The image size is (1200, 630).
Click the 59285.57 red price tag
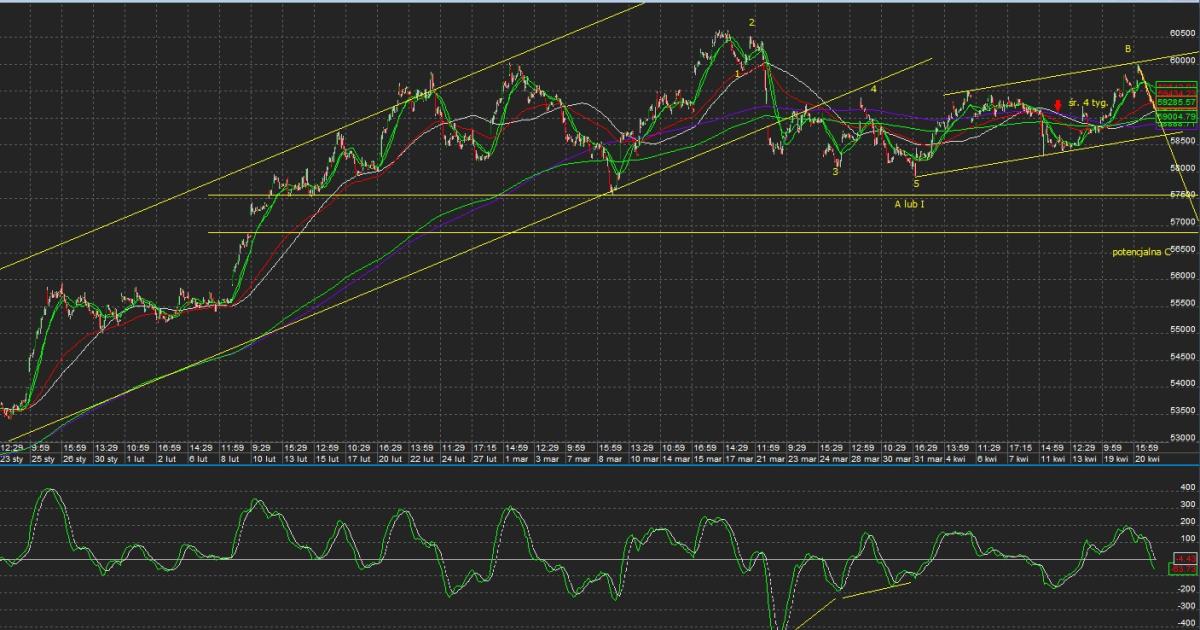[x=1176, y=102]
